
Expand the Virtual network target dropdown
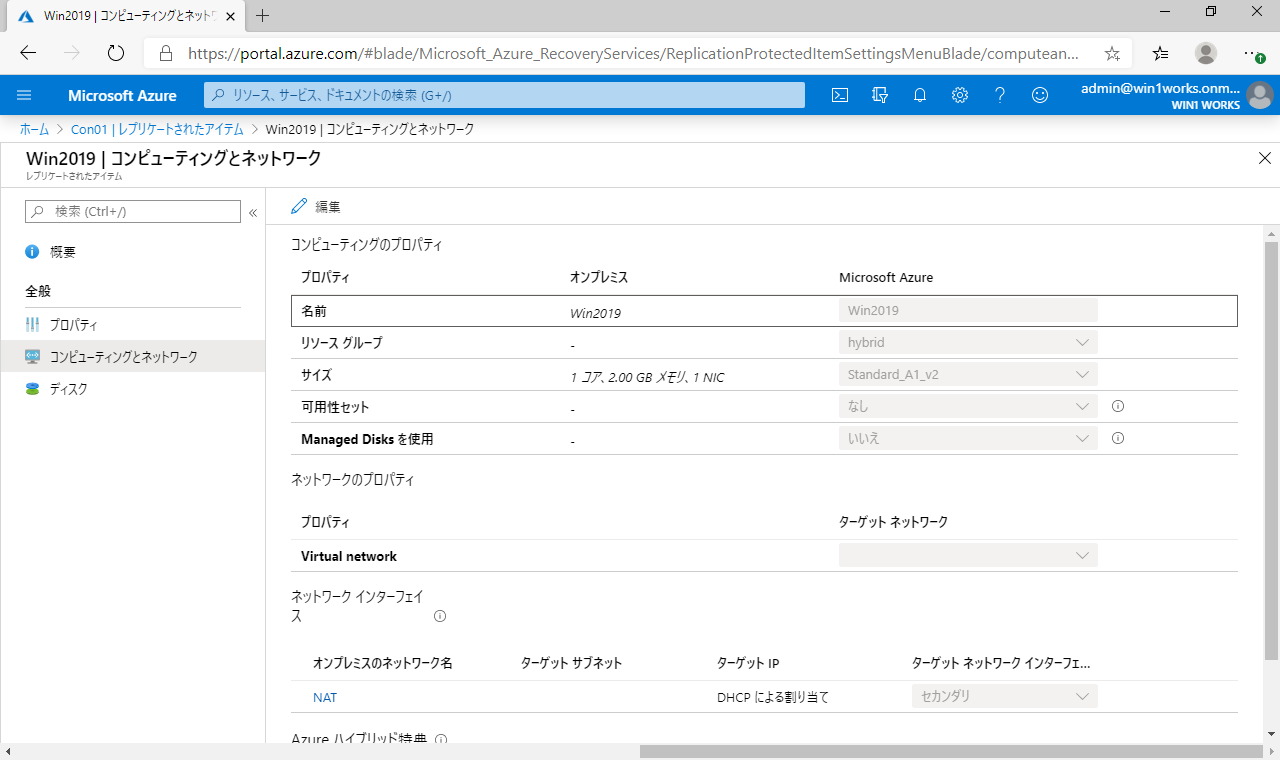coord(968,555)
